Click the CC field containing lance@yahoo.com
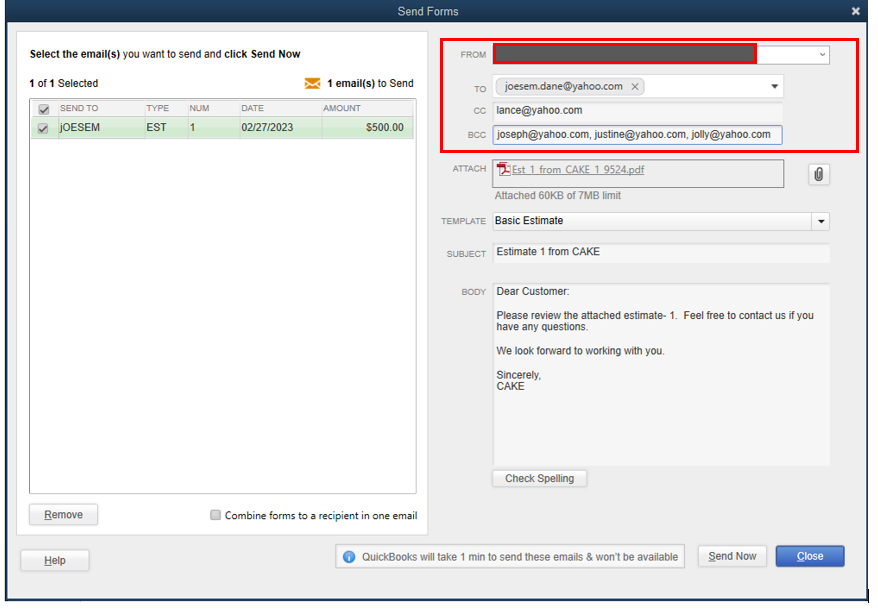This screenshot has height=609, width=878. pos(637,111)
